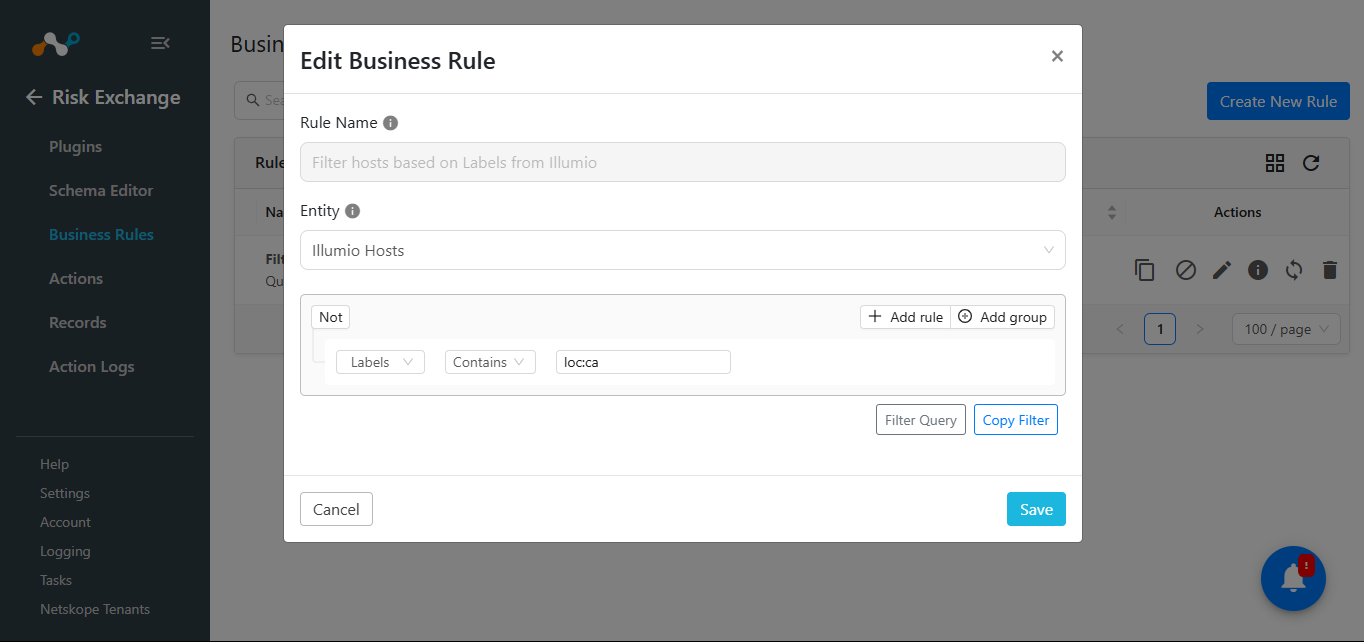Viewport: 1364px width, 642px height.
Task: Click the Add rule button
Action: pyautogui.click(x=905, y=317)
